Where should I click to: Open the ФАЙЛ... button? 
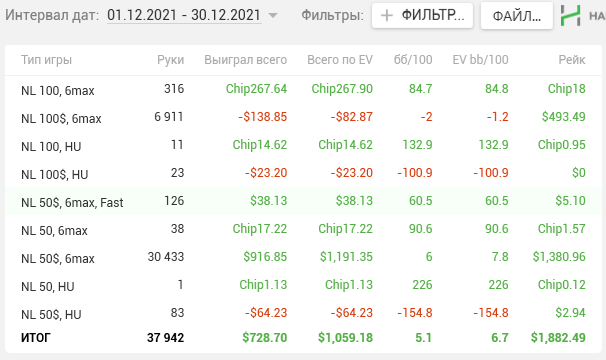pos(517,16)
